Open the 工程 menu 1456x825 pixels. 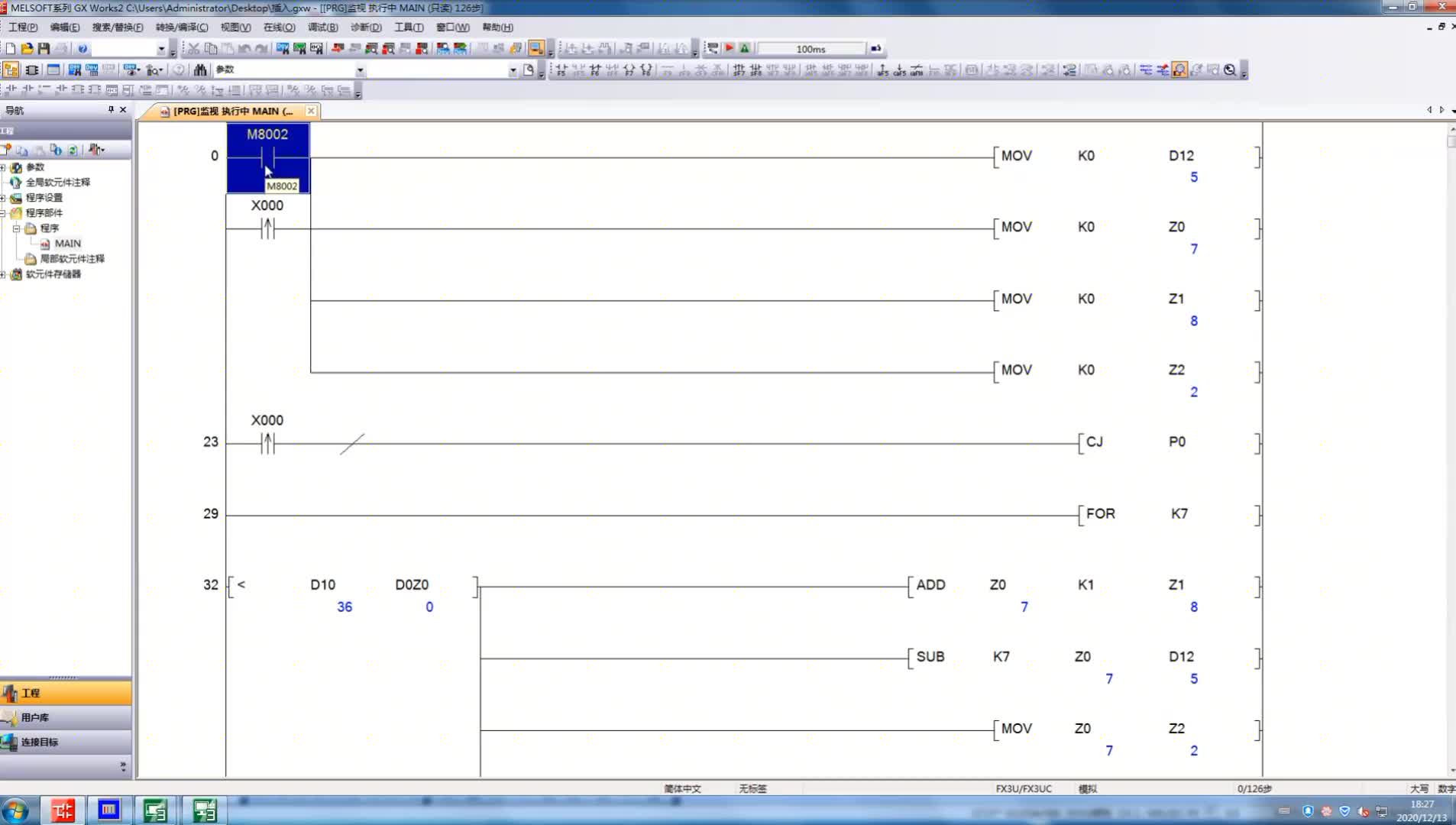point(22,27)
